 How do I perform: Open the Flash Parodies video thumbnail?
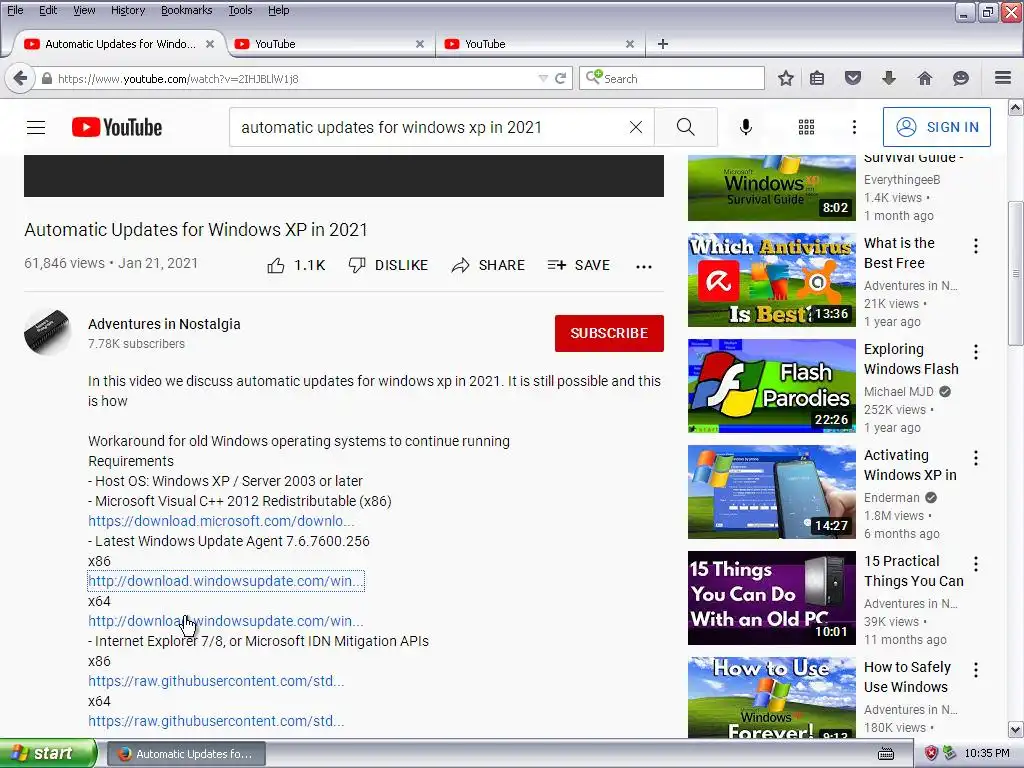tap(771, 385)
